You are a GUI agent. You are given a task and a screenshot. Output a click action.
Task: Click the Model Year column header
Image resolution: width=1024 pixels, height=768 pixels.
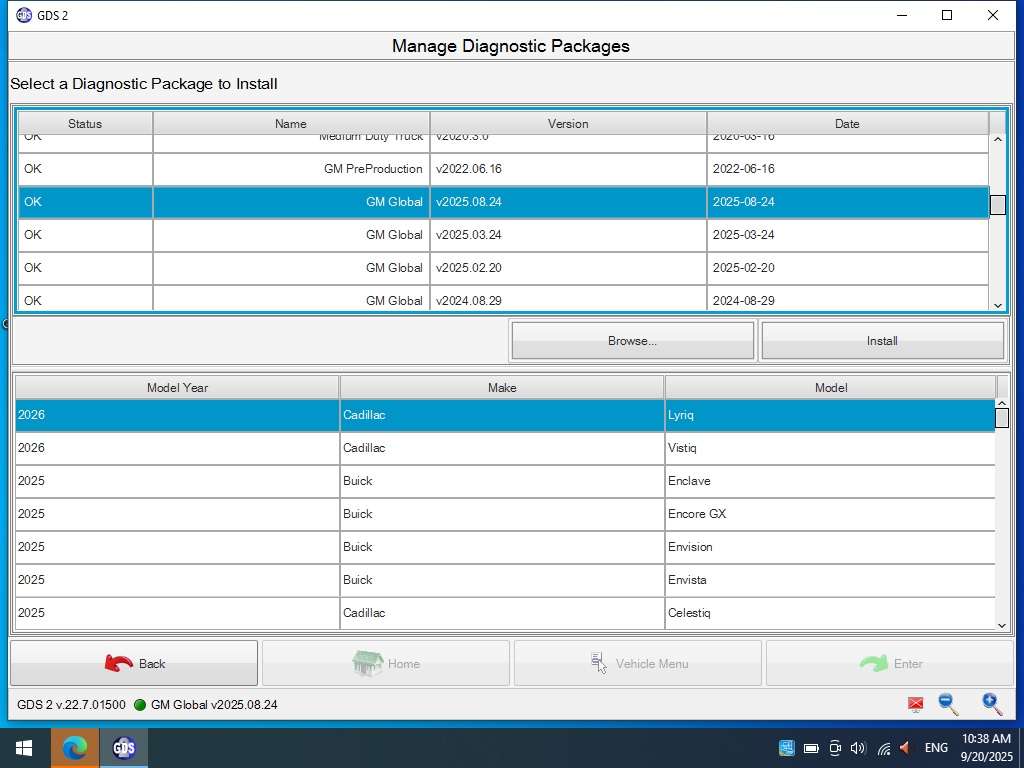(x=177, y=388)
